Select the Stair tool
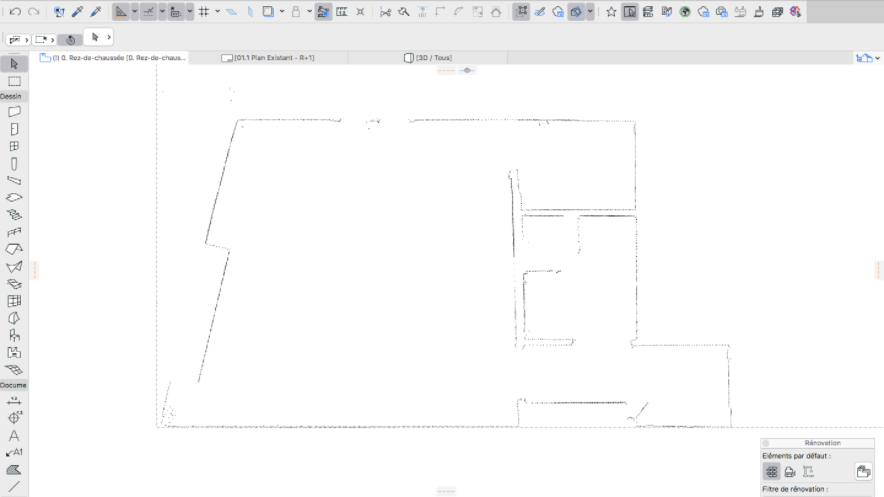 pyautogui.click(x=14, y=215)
